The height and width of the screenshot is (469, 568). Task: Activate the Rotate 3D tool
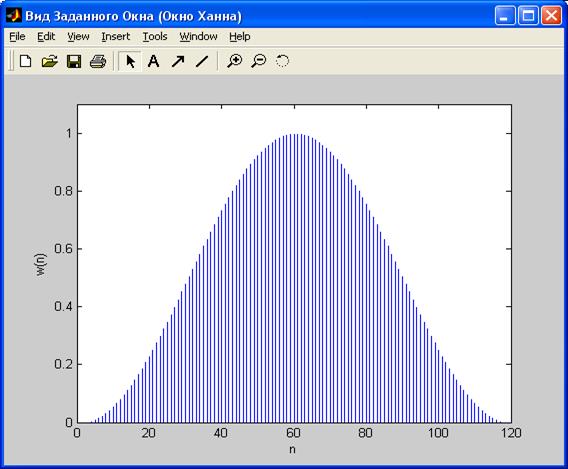point(282,61)
